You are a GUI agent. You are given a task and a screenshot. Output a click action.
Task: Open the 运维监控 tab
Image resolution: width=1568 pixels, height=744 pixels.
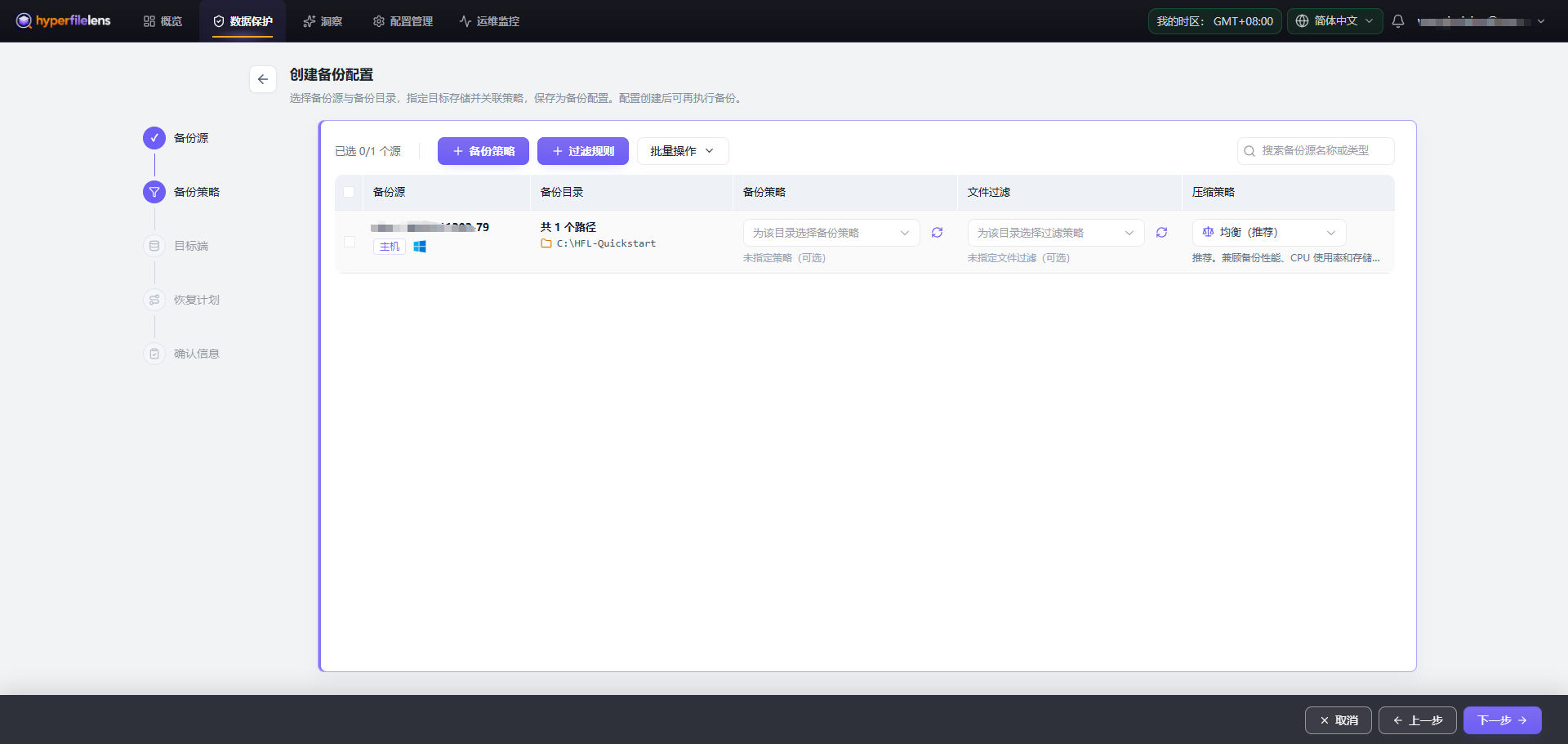coord(489,21)
